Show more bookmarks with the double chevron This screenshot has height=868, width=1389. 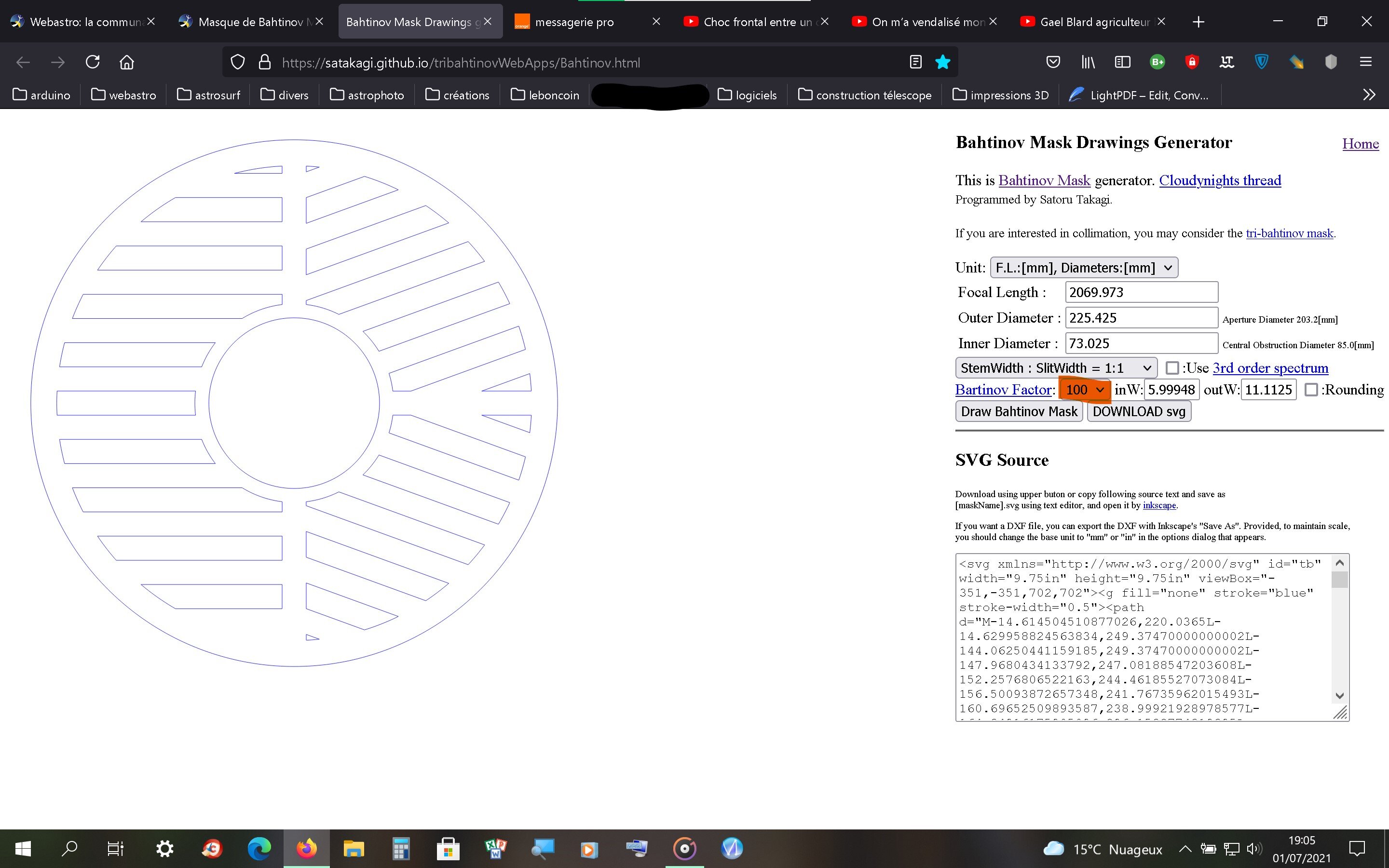point(1369,95)
